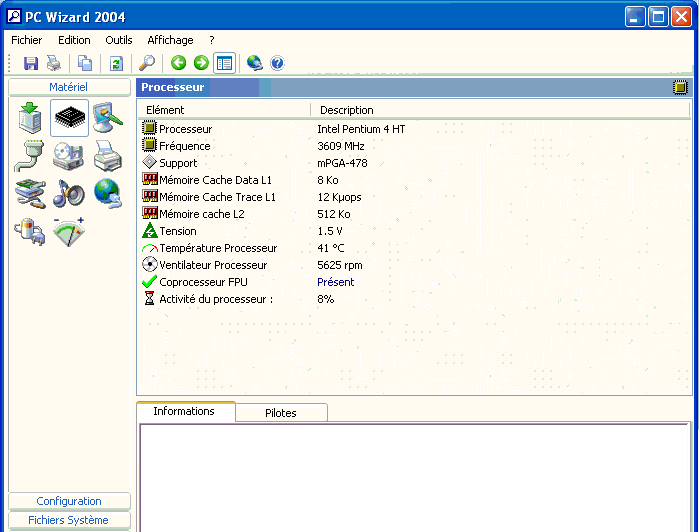Select the Video monitor icon in sidebar
The image size is (700, 532).
tap(108, 117)
